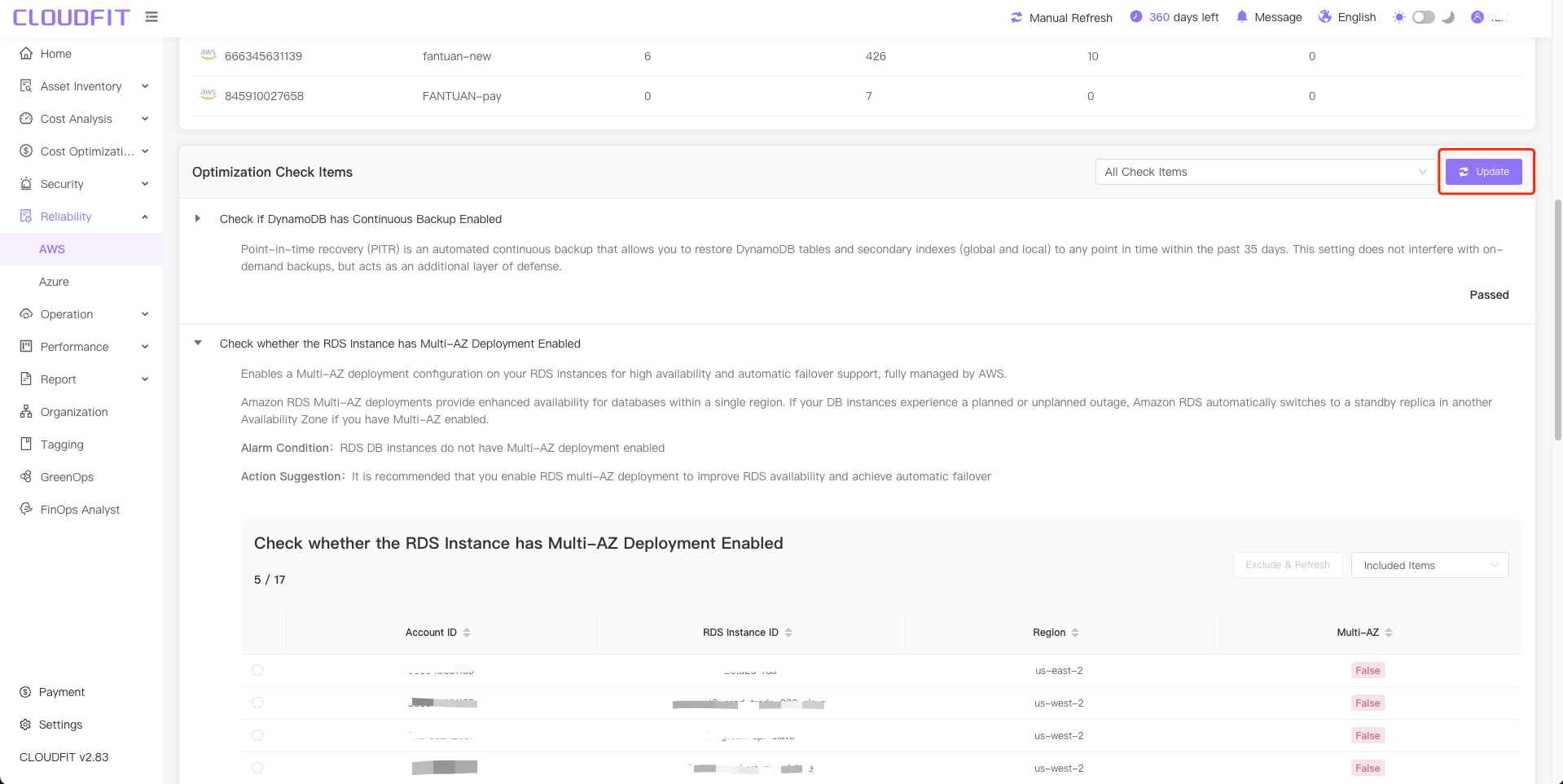Viewport: 1563px width, 784px height.
Task: Select the radio button in the last us-west-2 row
Action: pyautogui.click(x=257, y=768)
